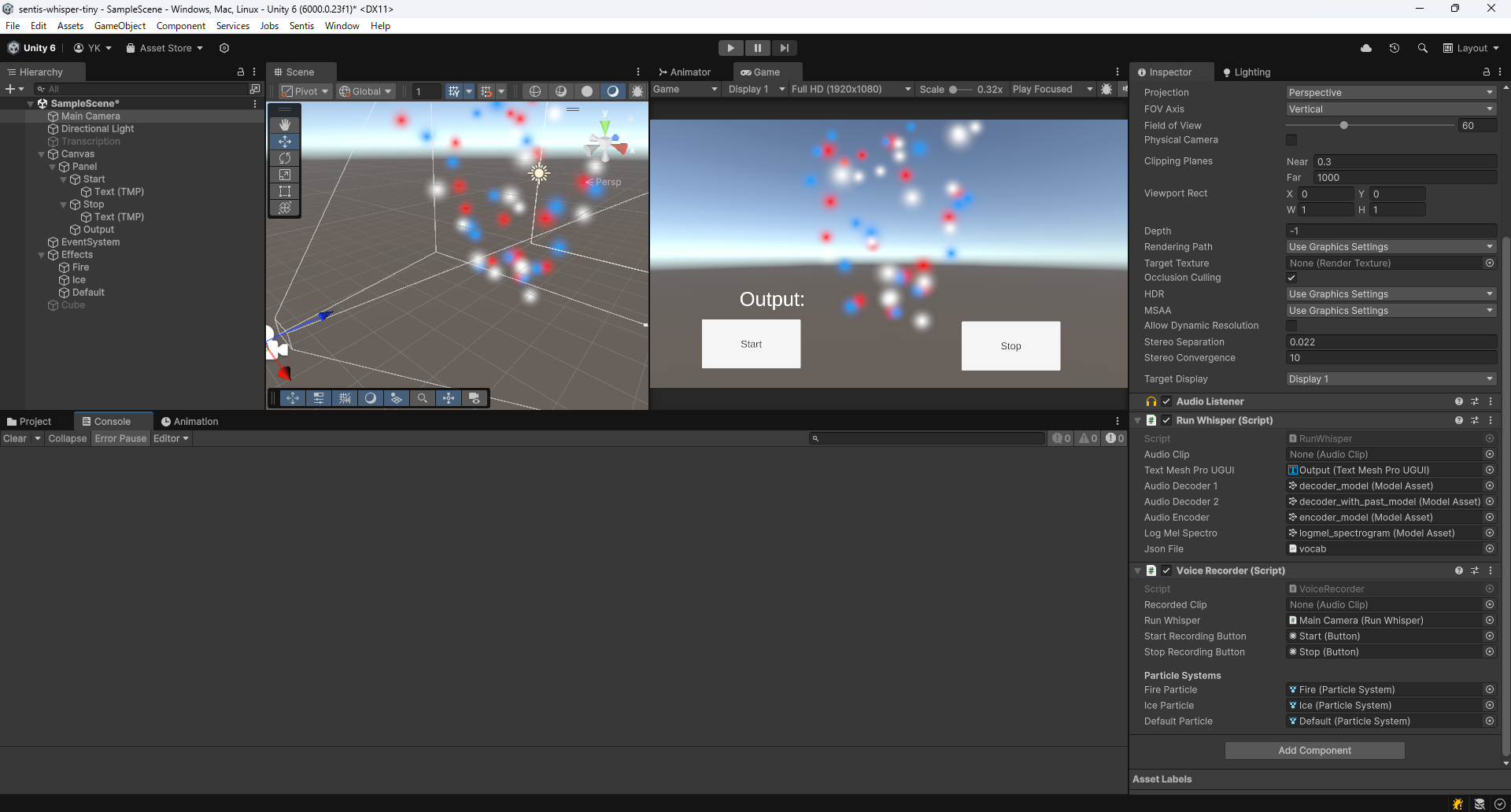Image resolution: width=1511 pixels, height=812 pixels.
Task: Open the Component menu
Action: point(181,26)
